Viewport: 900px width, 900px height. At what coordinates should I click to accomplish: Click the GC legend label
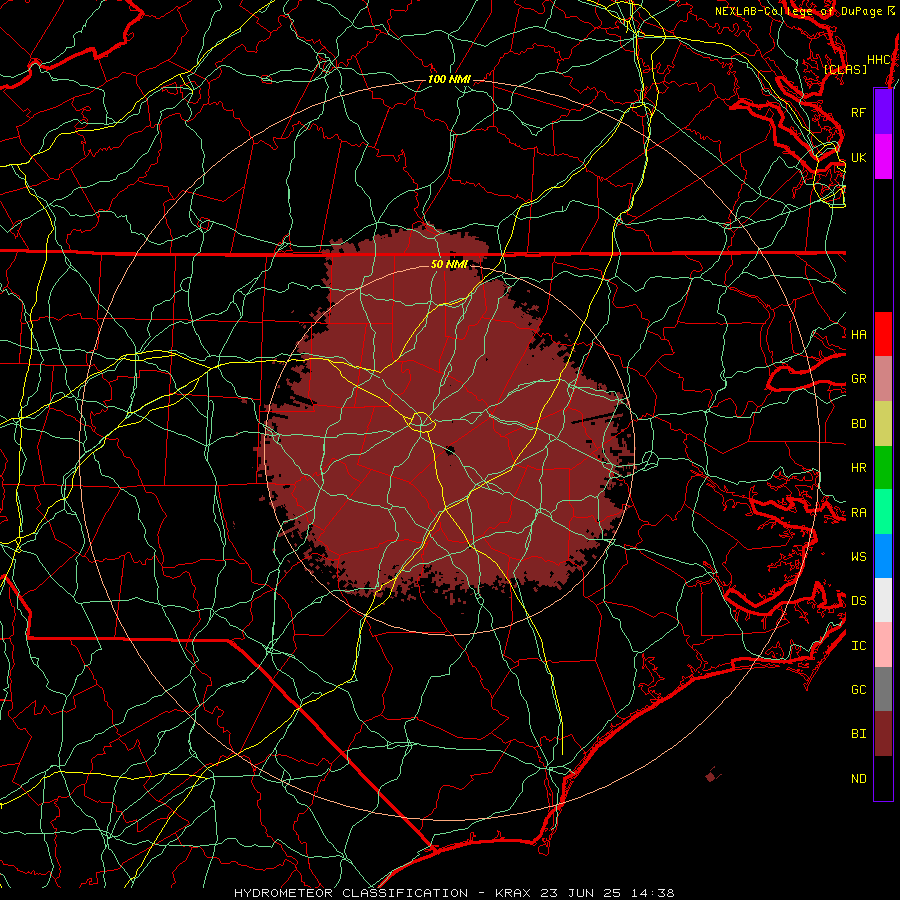pyautogui.click(x=859, y=689)
